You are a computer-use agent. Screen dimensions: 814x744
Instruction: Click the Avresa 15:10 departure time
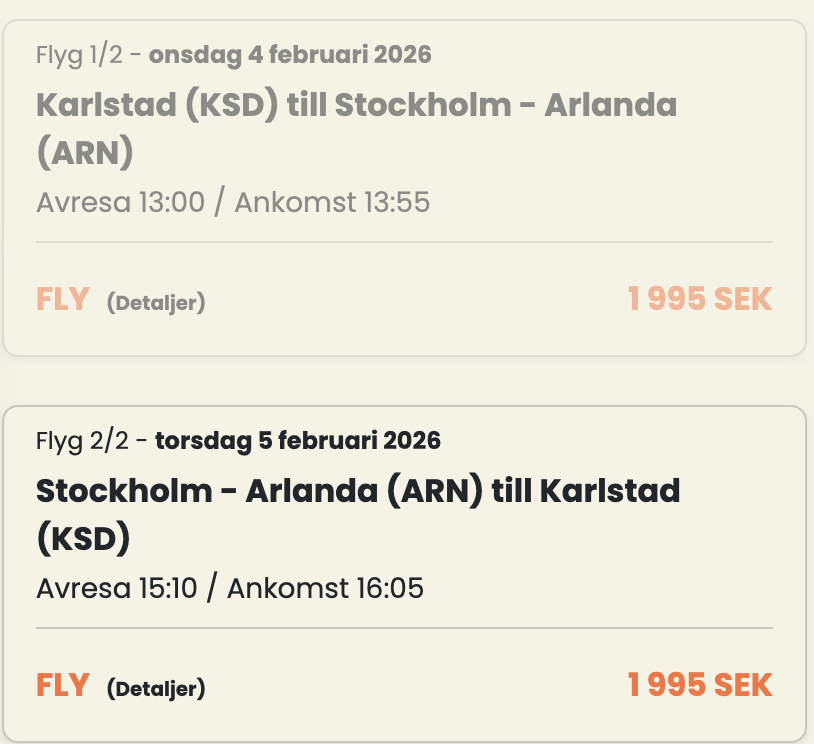(117, 588)
